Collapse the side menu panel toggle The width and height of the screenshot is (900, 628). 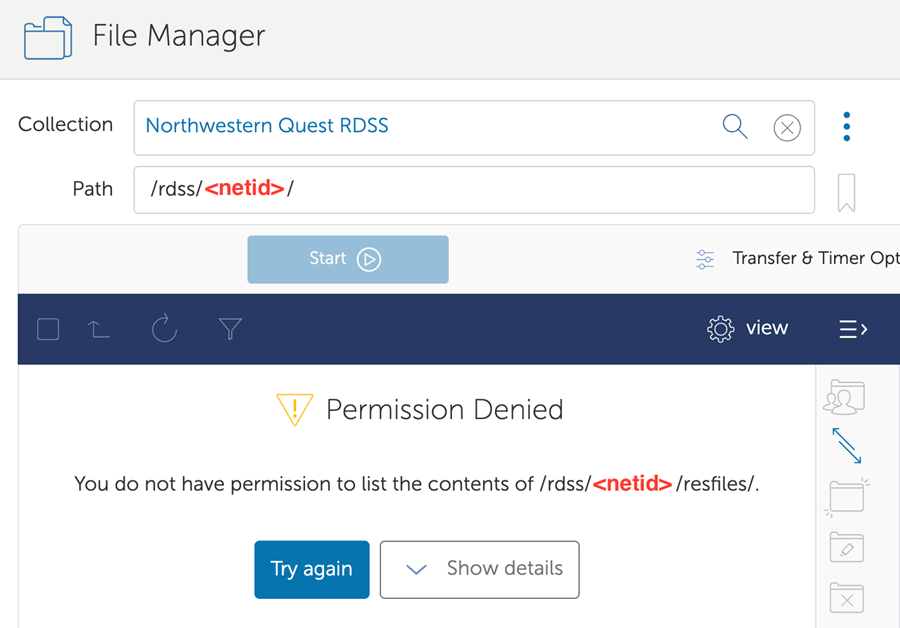pyautogui.click(x=853, y=329)
